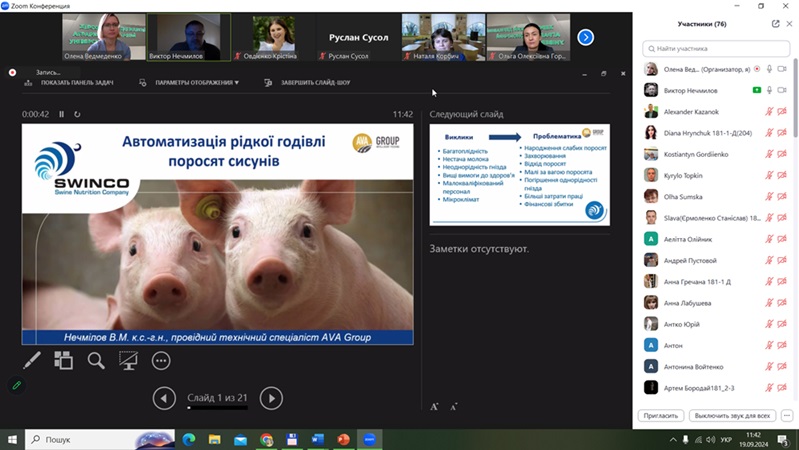The width and height of the screenshot is (799, 450).
Task: Click the recording indicator icon
Action: [12, 72]
